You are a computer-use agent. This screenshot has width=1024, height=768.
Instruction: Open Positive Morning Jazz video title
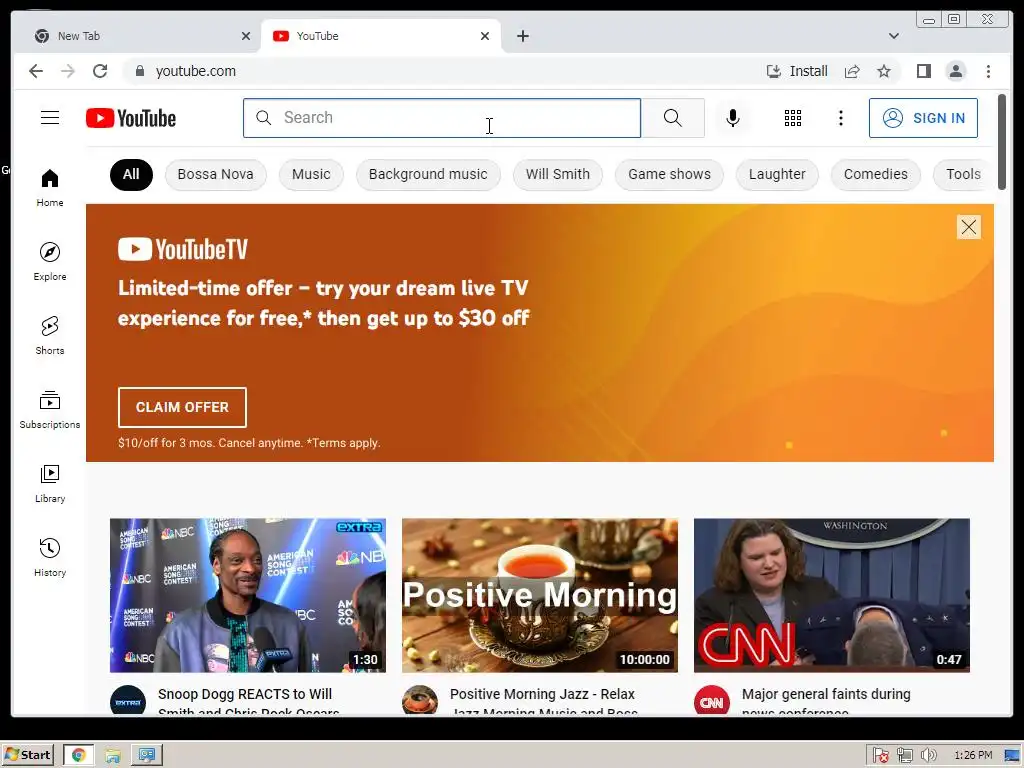point(543,701)
